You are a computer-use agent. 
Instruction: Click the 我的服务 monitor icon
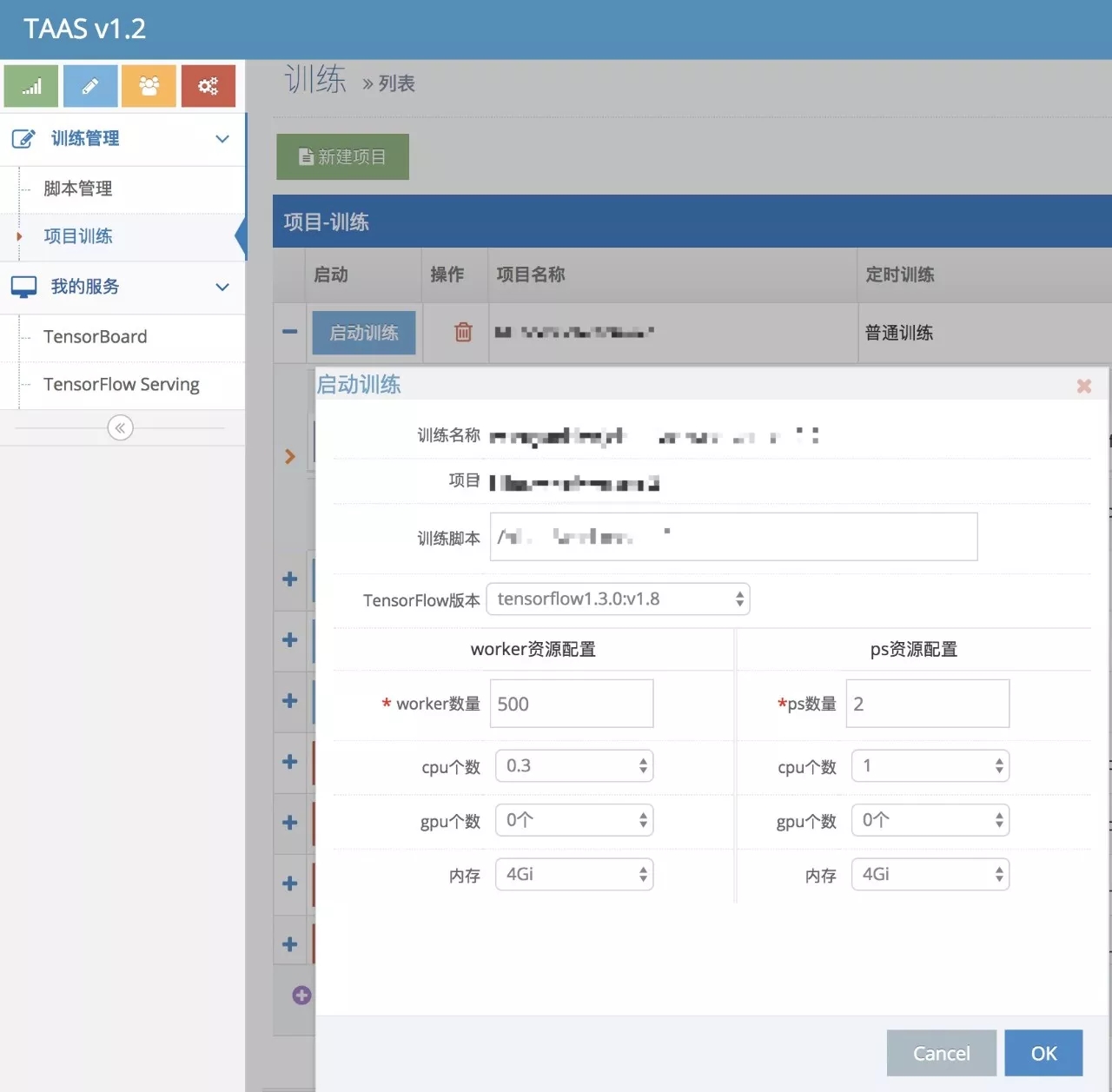tap(23, 287)
